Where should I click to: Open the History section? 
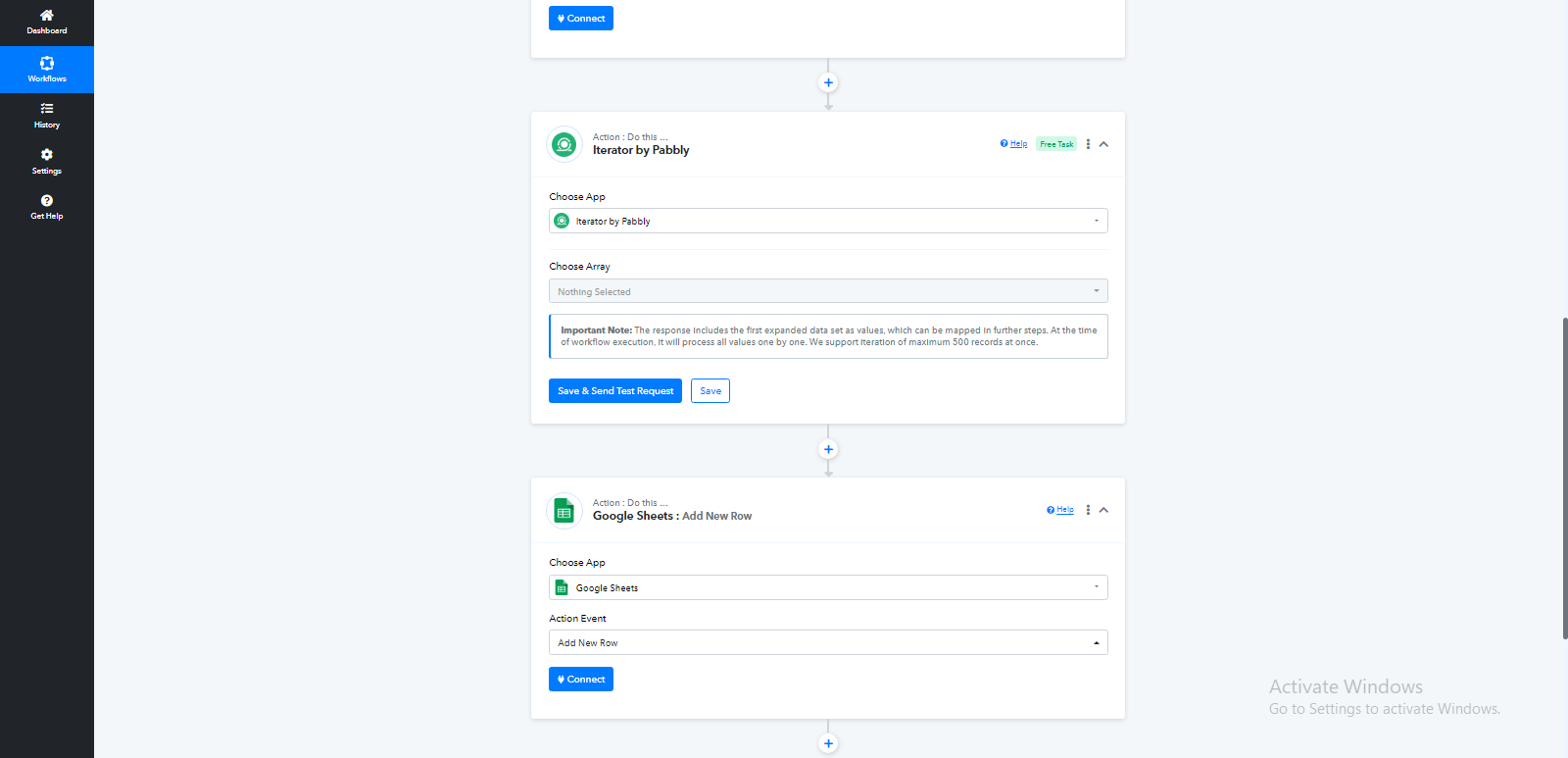tap(47, 116)
